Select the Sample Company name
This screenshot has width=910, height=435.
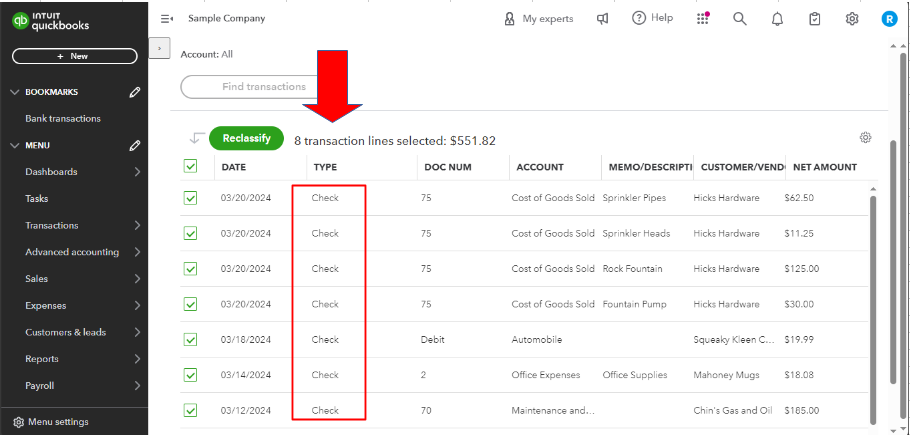(226, 19)
